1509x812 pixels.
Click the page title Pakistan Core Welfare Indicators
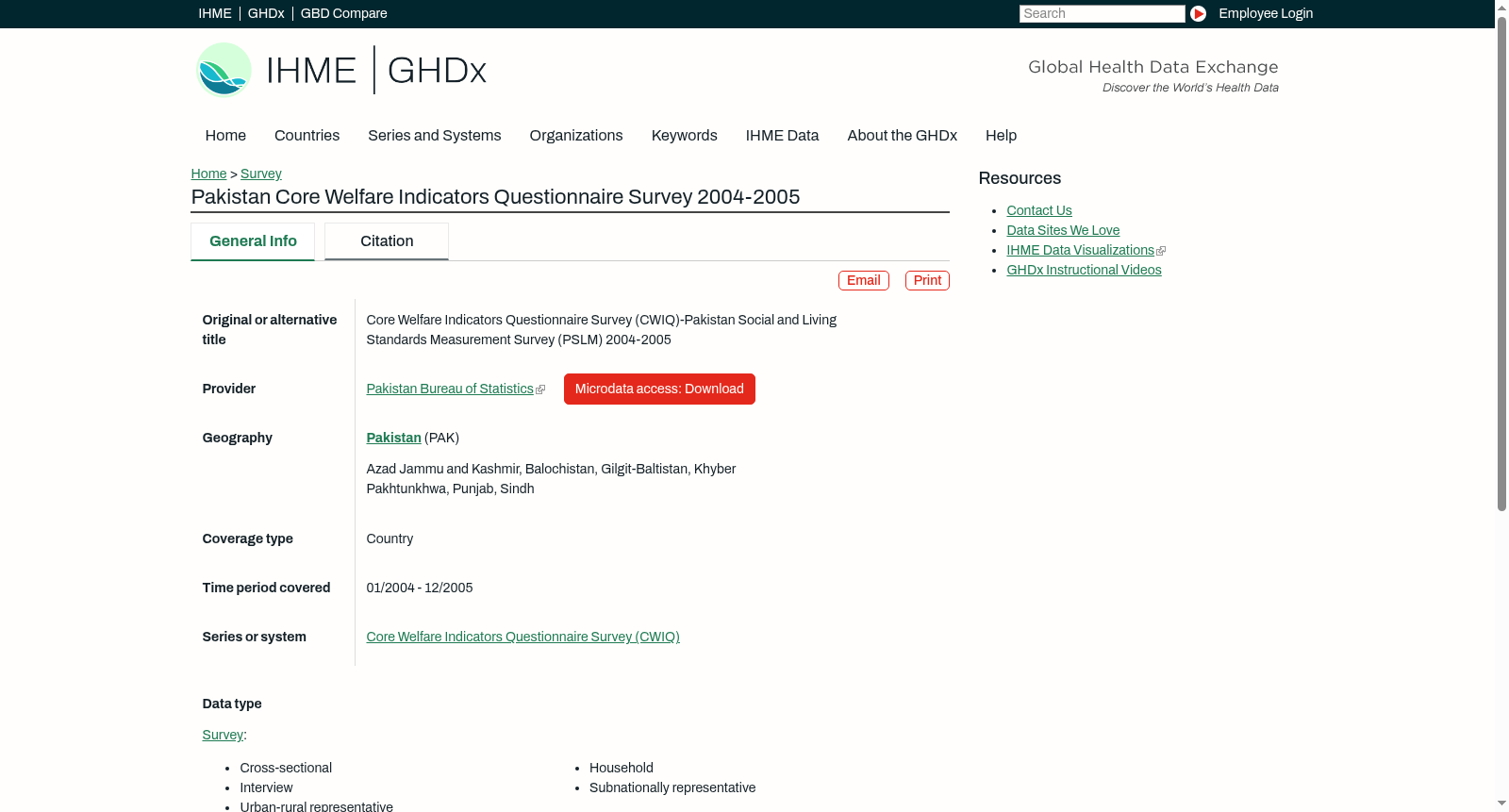point(496,196)
